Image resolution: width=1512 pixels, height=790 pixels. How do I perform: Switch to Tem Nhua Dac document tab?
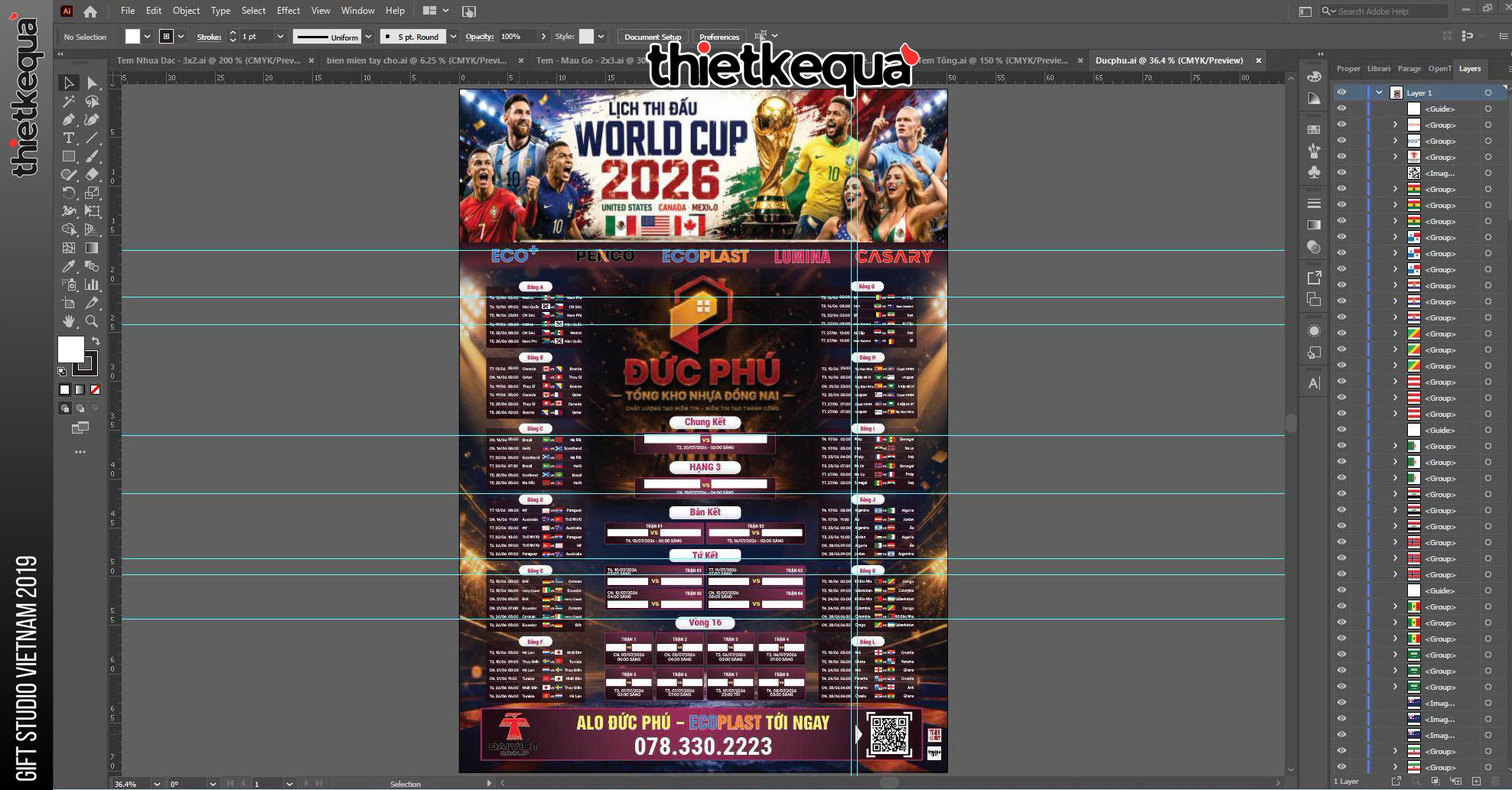(208, 60)
